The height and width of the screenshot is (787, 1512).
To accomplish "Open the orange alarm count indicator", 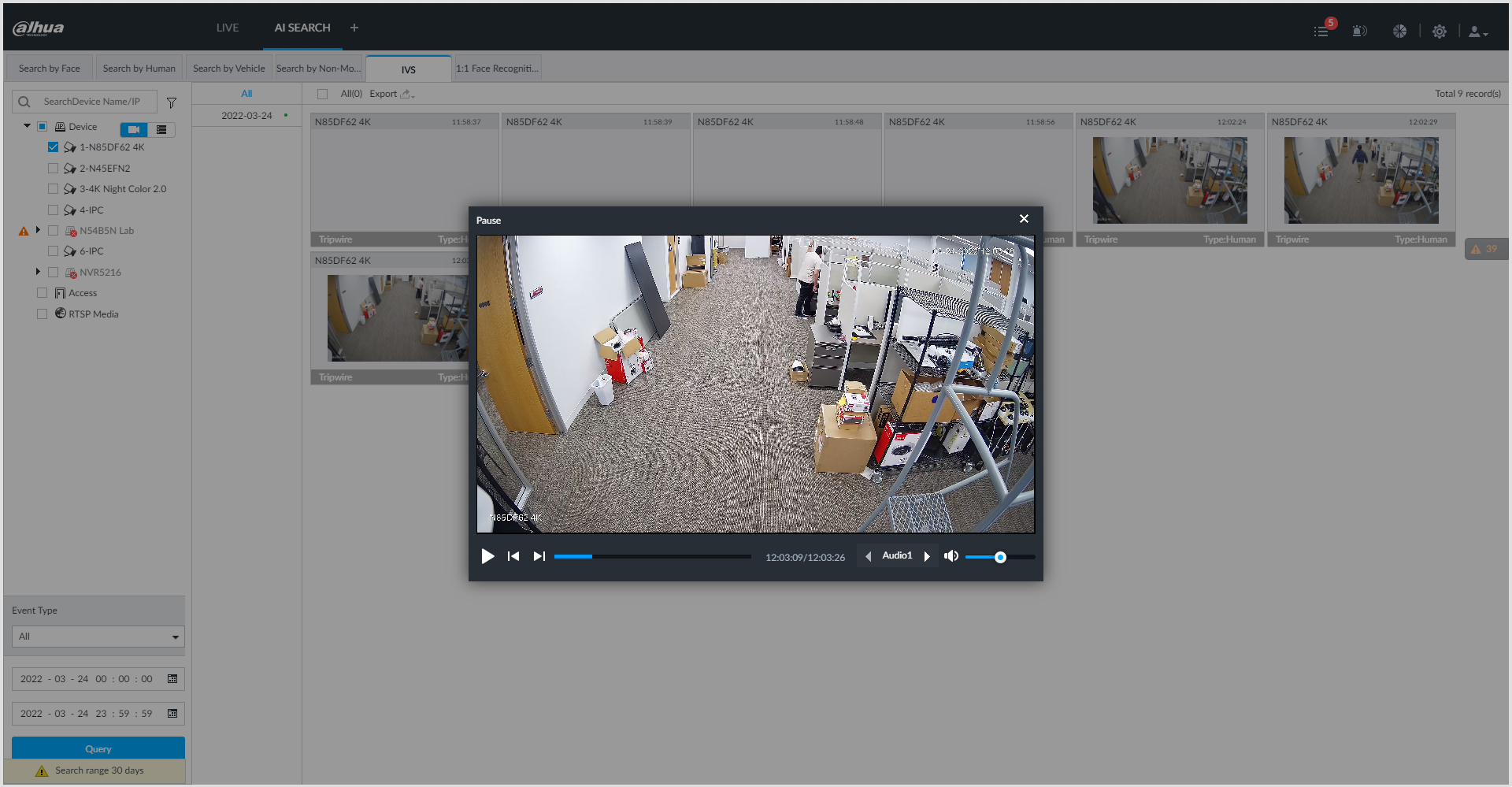I will point(1485,249).
